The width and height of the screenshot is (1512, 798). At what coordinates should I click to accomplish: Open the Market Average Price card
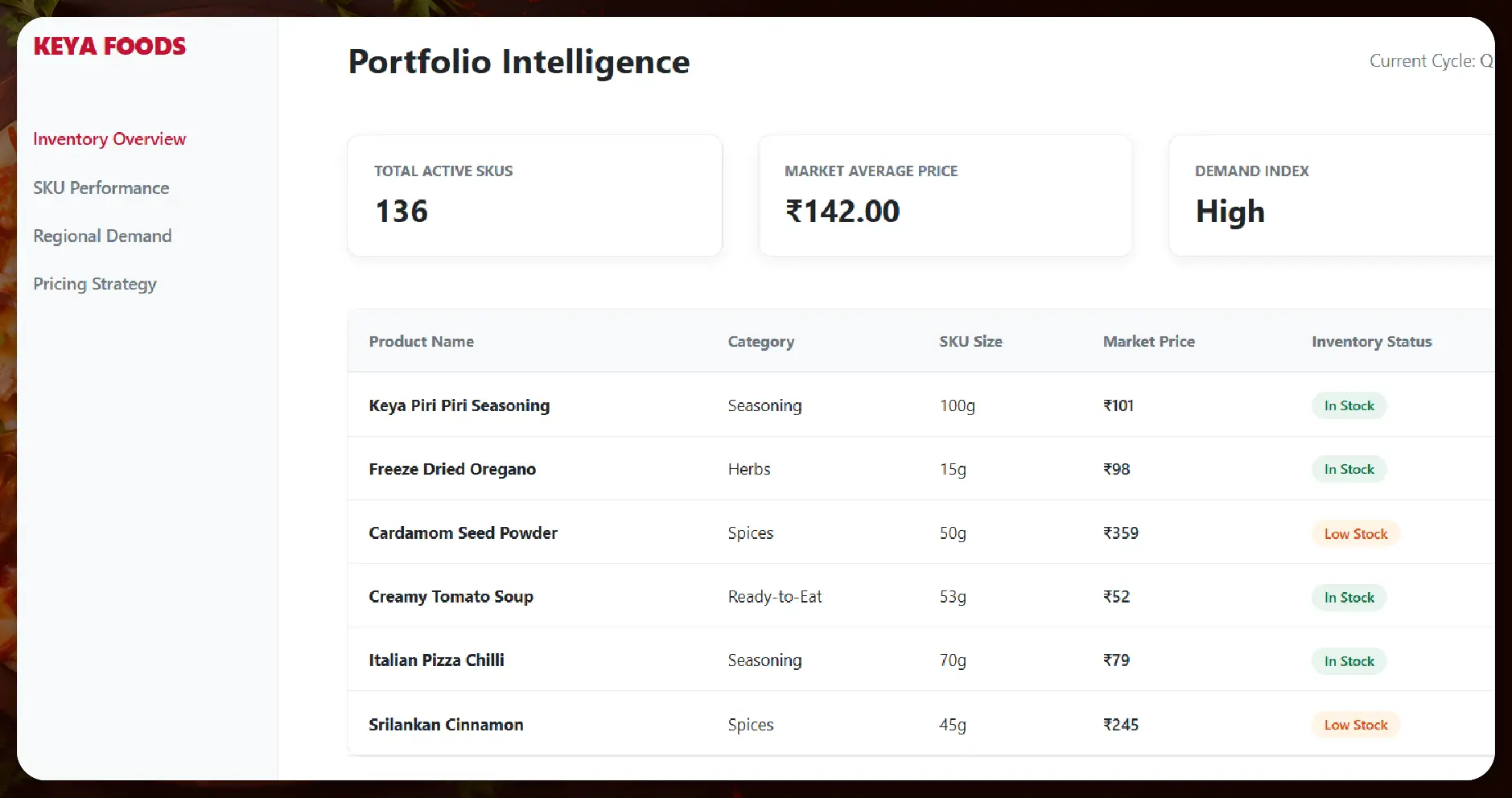click(946, 195)
